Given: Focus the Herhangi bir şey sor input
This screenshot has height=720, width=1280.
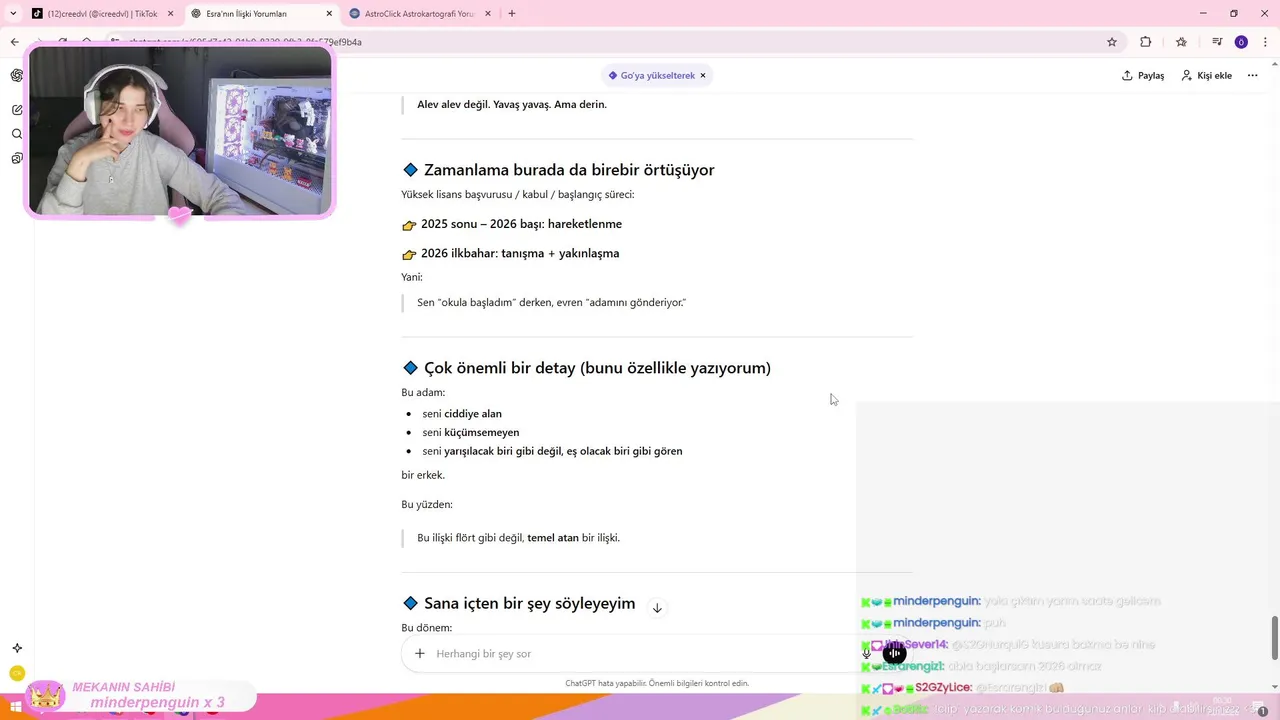Looking at the screenshot, I should pos(640,654).
